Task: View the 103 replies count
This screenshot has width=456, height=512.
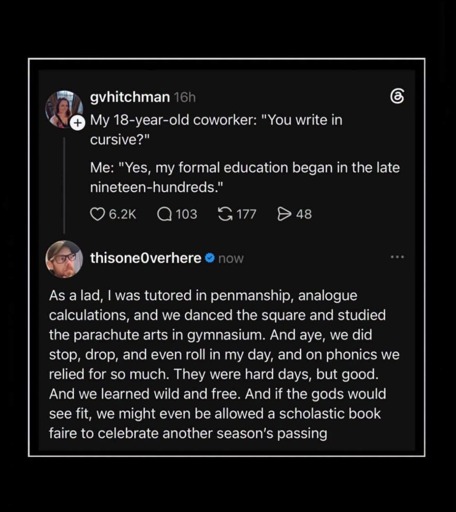Action: [186, 214]
